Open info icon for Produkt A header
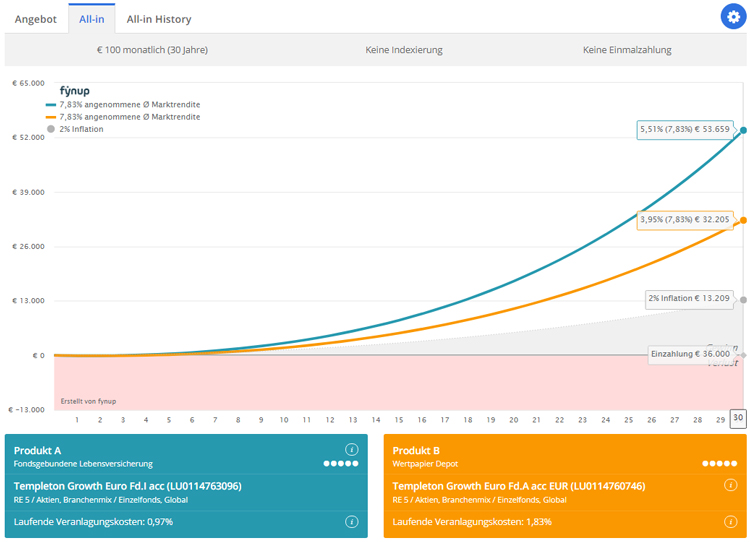The height and width of the screenshot is (542, 750). (352, 450)
